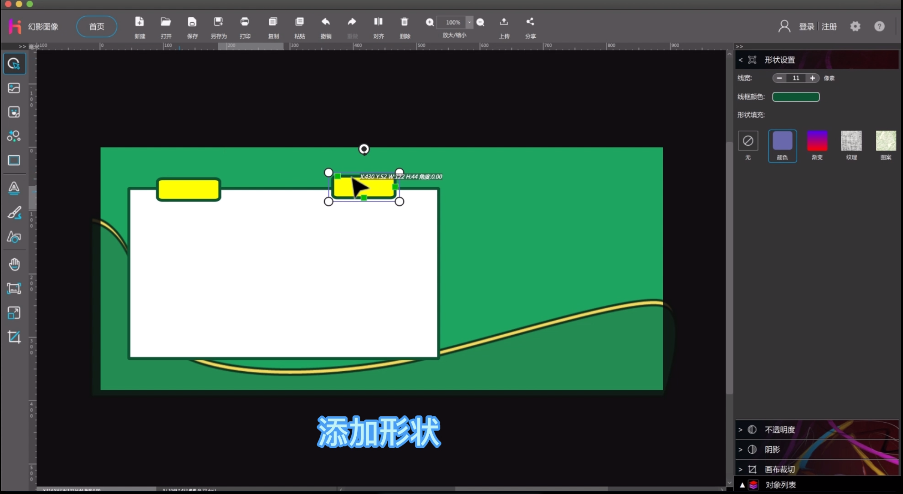Click the 撤销 (Undo) arrow icon

tap(326, 22)
